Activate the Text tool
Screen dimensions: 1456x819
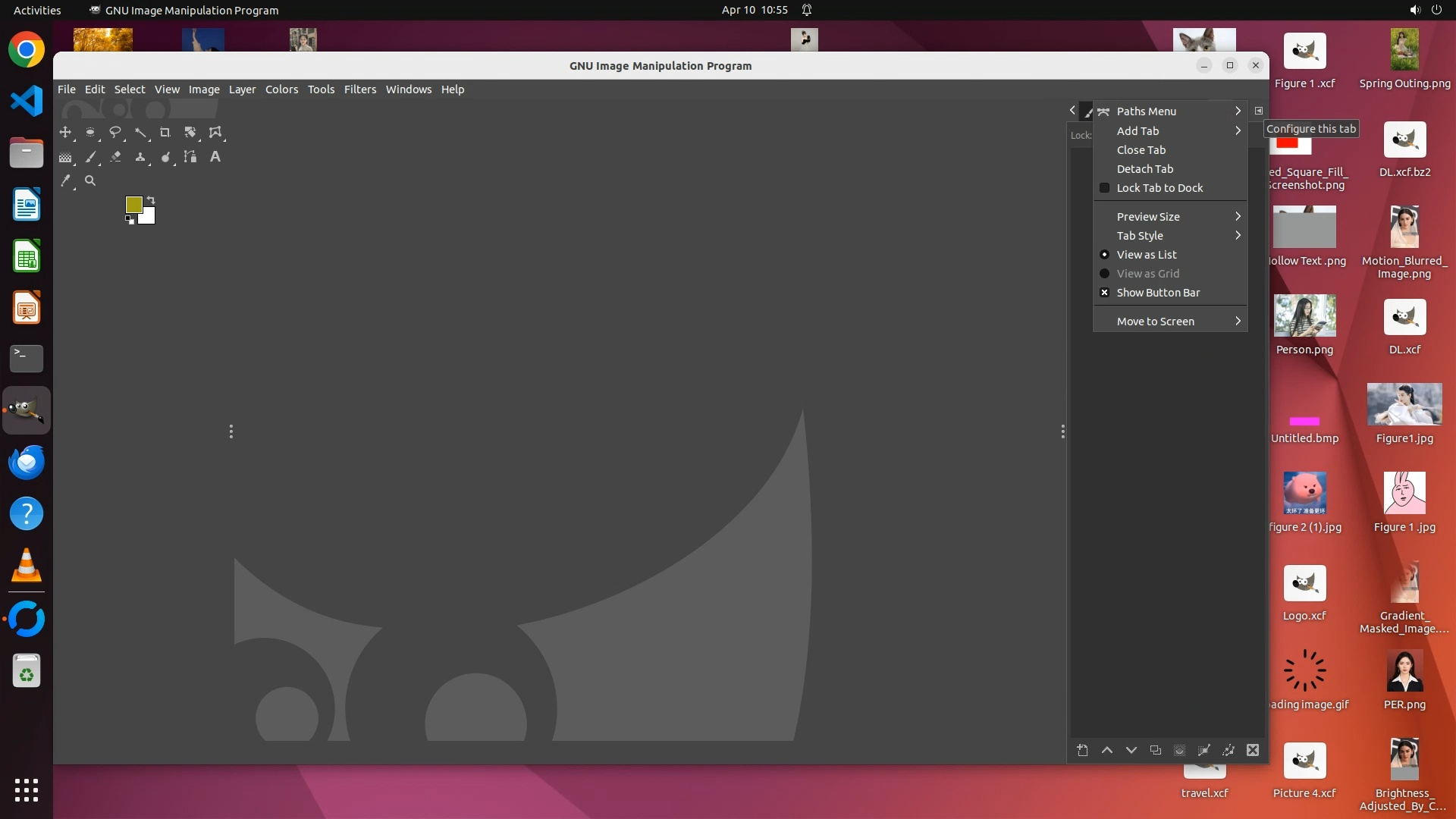pos(215,157)
